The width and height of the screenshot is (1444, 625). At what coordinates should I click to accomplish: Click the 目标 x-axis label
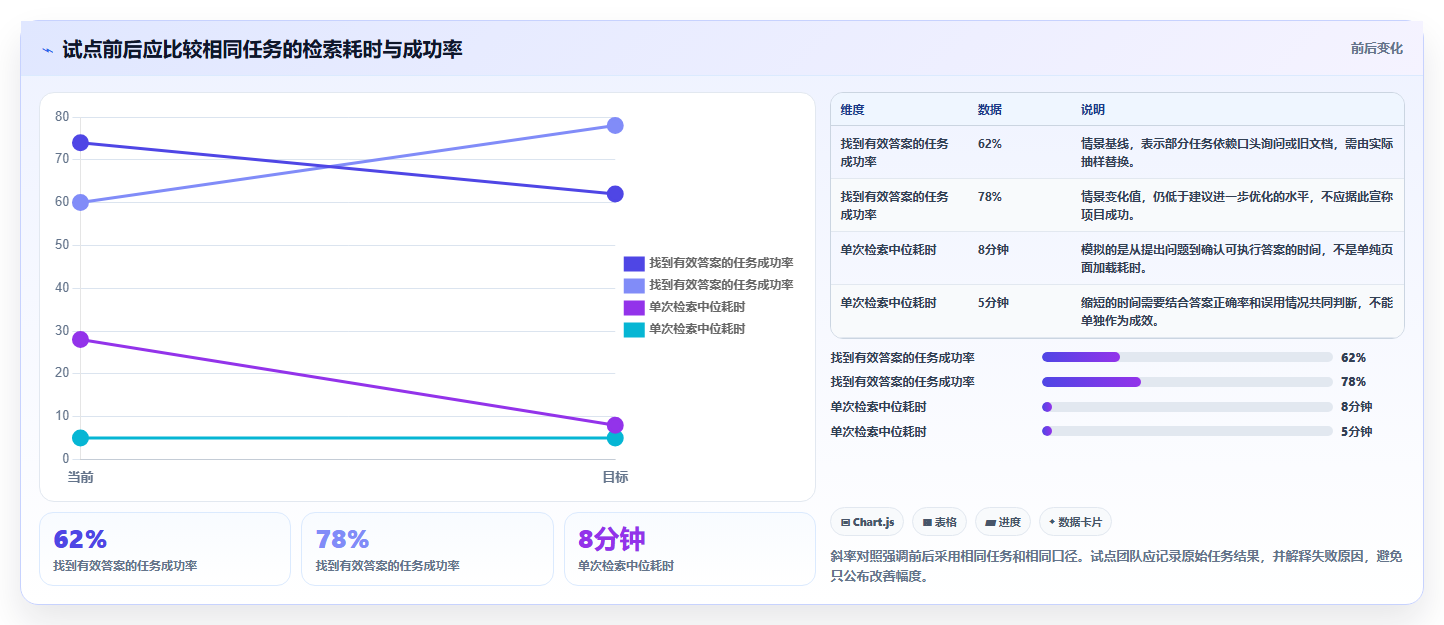[x=615, y=477]
